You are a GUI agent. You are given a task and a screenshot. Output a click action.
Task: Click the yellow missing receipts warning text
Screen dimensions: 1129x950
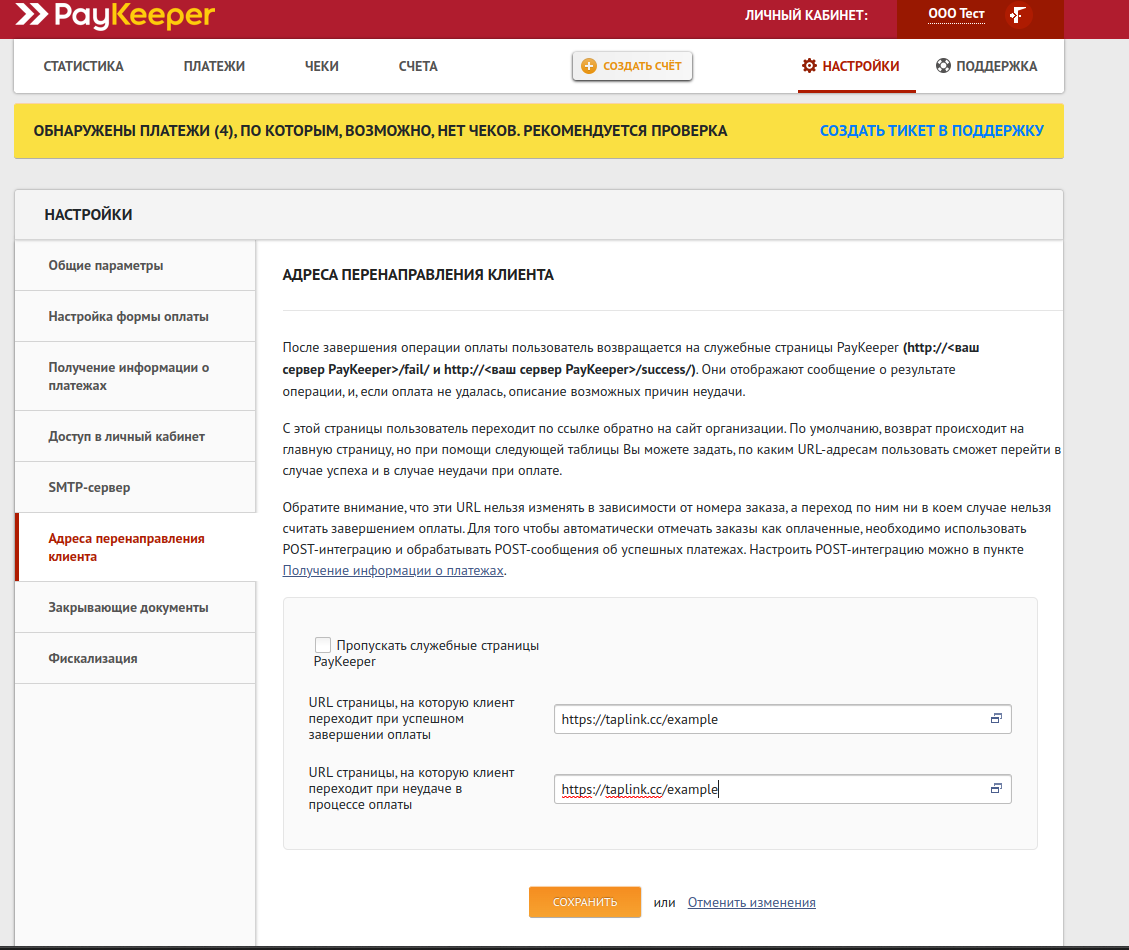[380, 131]
